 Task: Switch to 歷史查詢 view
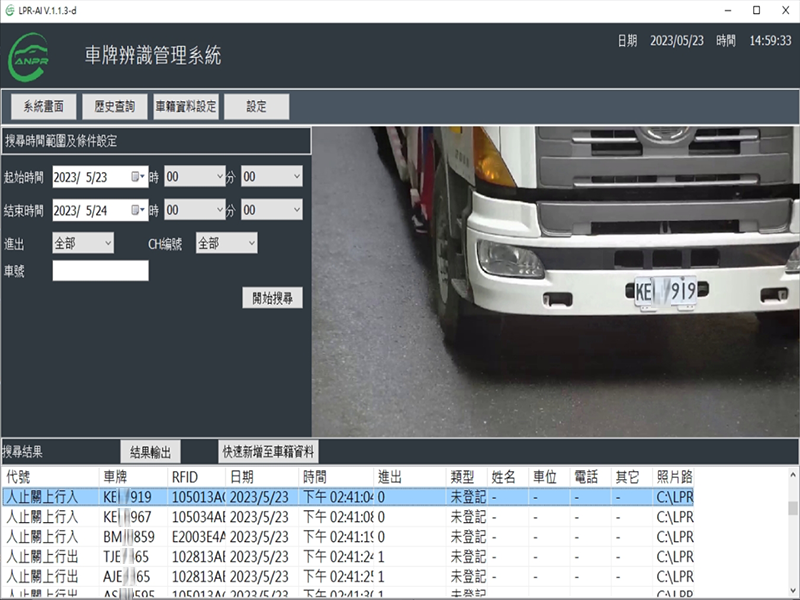[x=115, y=107]
